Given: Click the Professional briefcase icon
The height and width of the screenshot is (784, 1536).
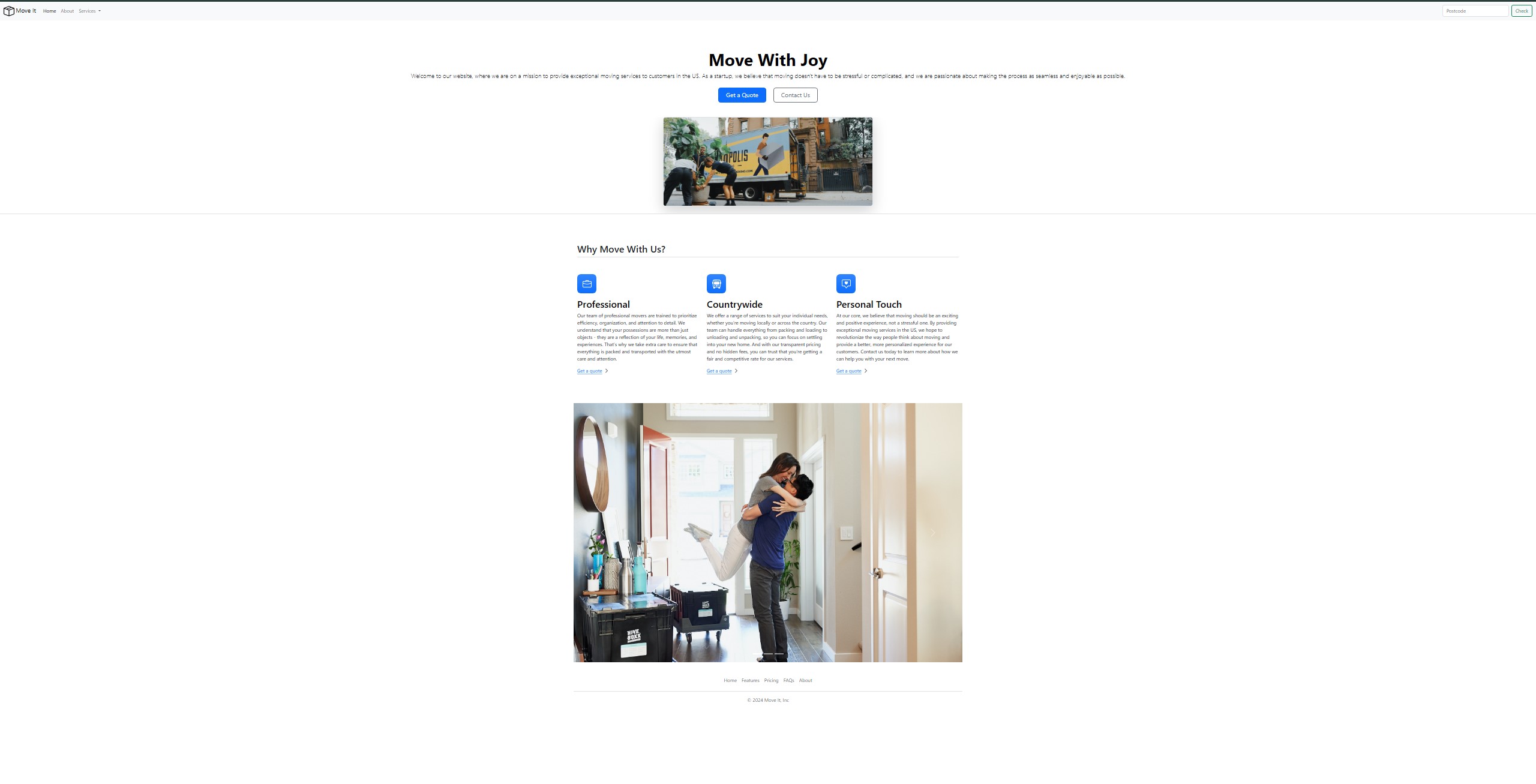Looking at the screenshot, I should 586,284.
